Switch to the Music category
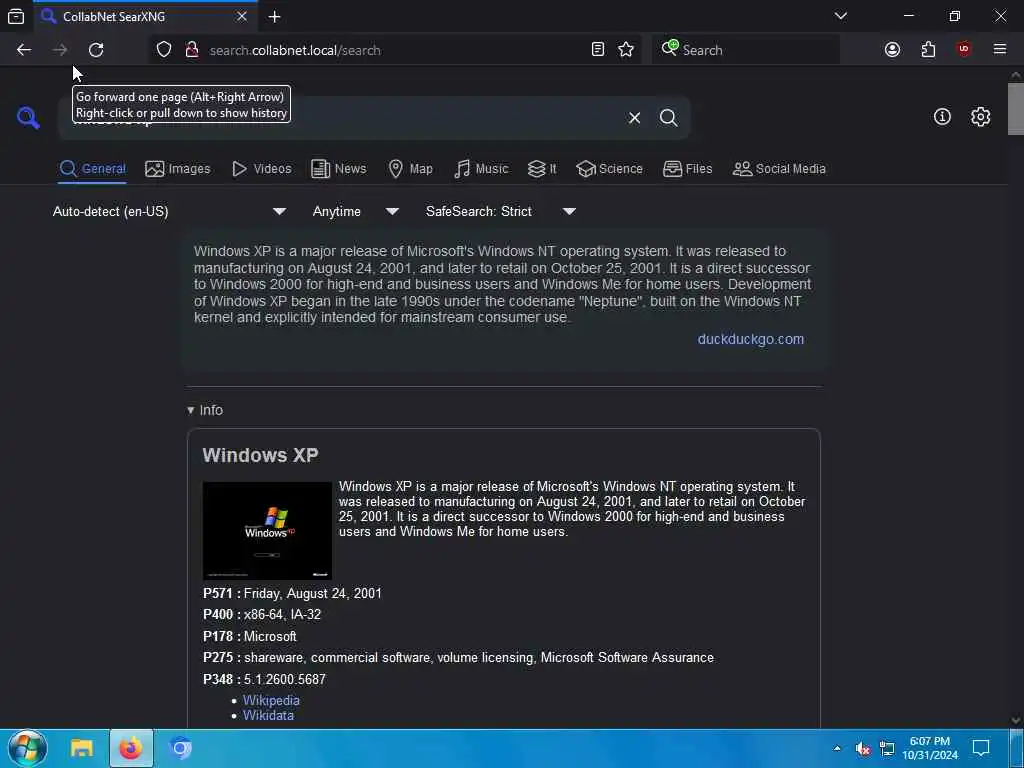Image resolution: width=1024 pixels, height=768 pixels. (481, 169)
